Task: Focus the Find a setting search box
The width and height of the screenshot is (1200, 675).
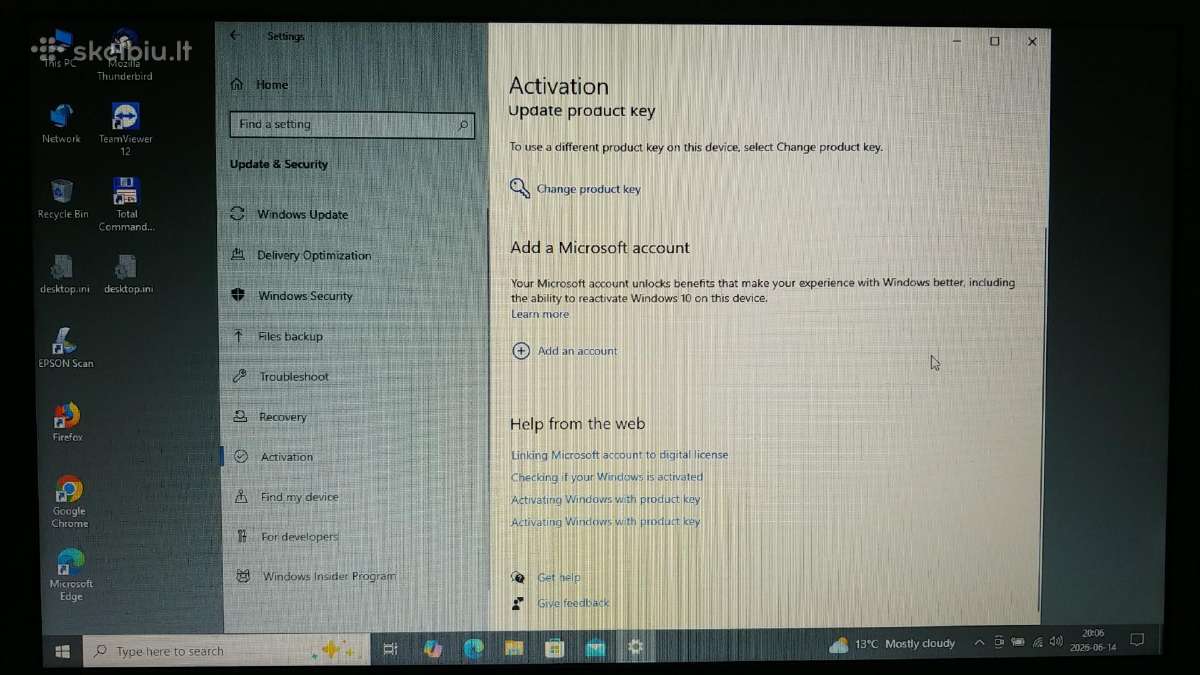Action: tap(352, 125)
